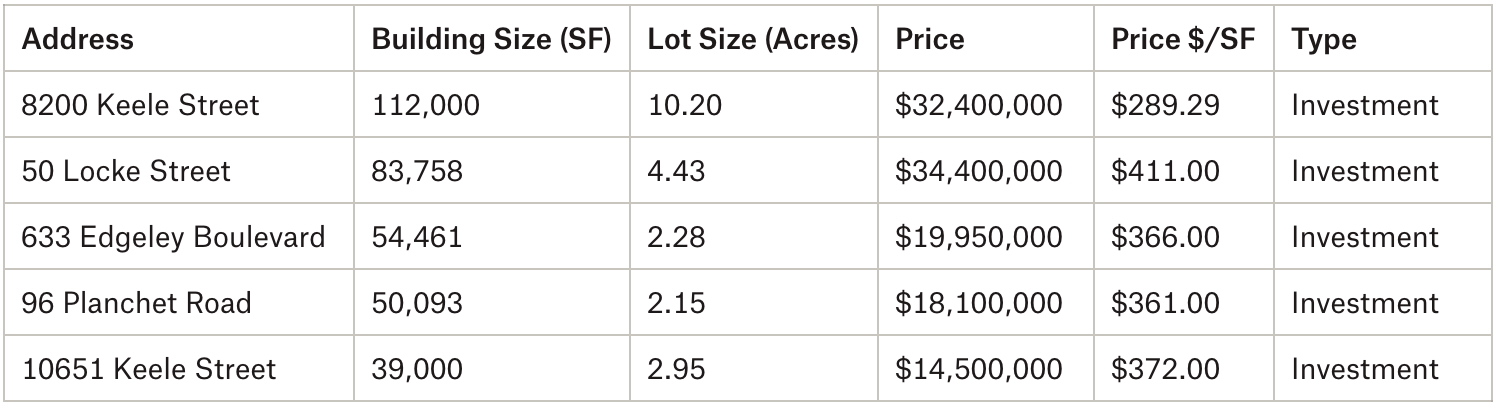Click the Price $/SF header
This screenshot has width=1498, height=408.
(1182, 39)
